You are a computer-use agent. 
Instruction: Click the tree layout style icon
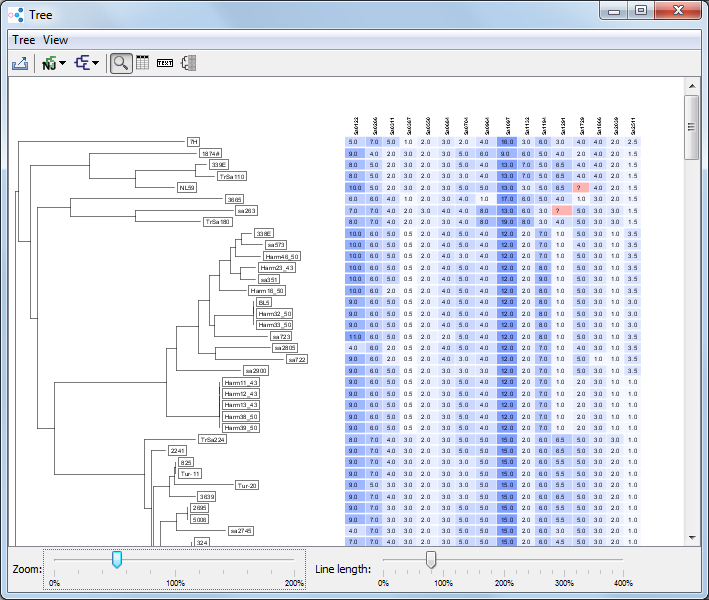point(82,63)
